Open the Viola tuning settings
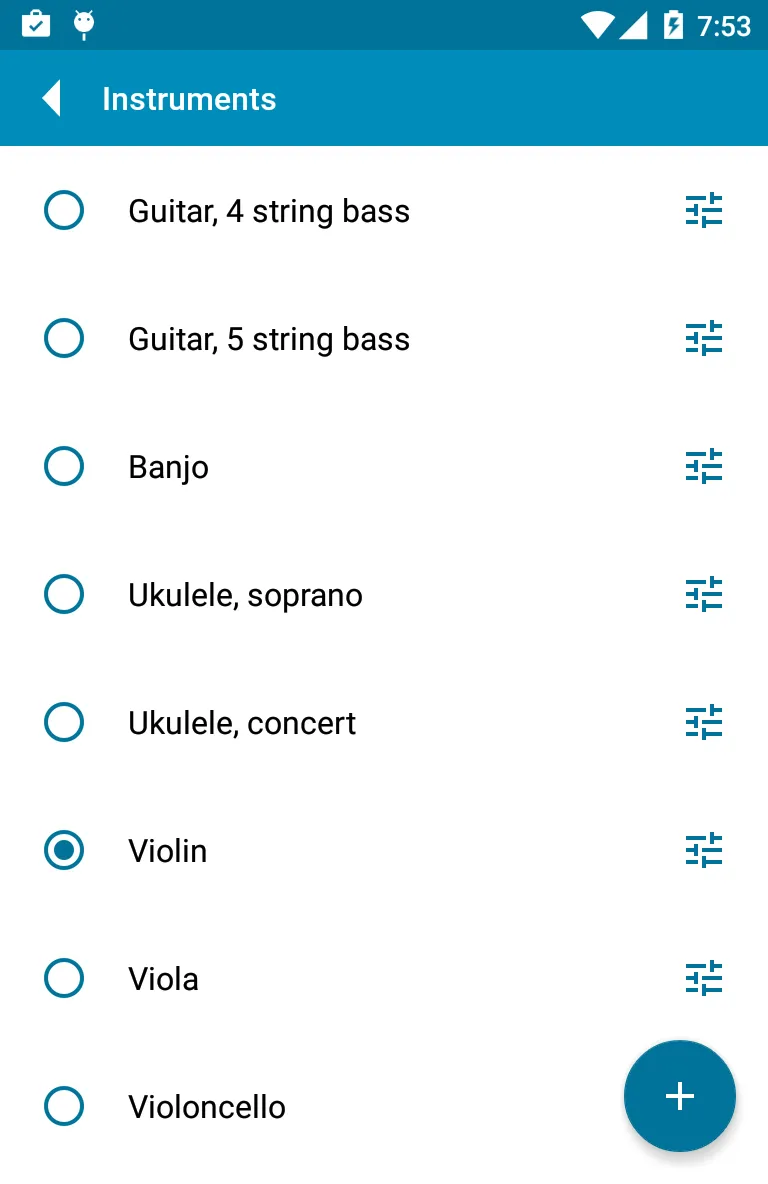This screenshot has height=1184, width=768. 704,978
